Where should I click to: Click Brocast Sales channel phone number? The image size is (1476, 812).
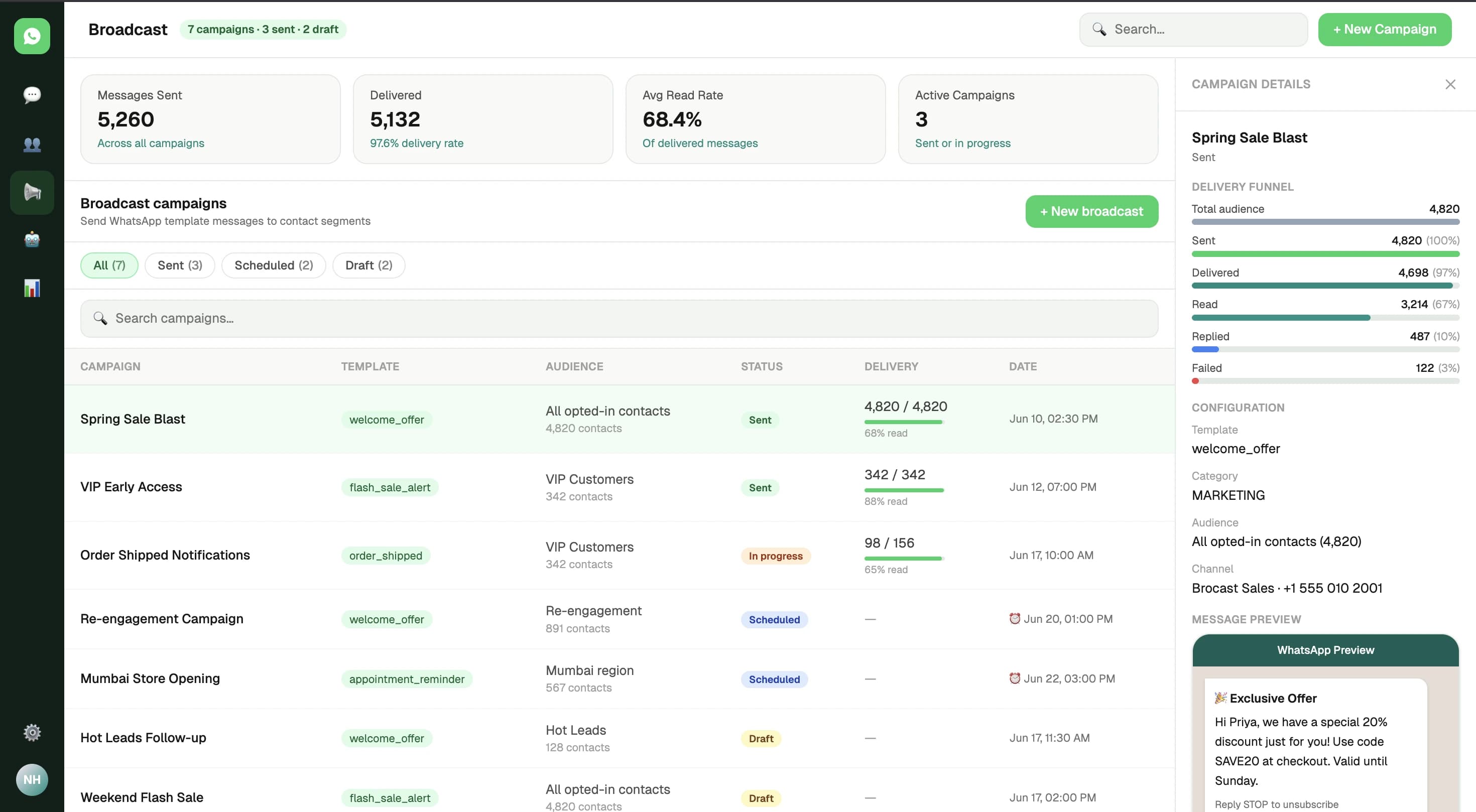[x=1287, y=588]
